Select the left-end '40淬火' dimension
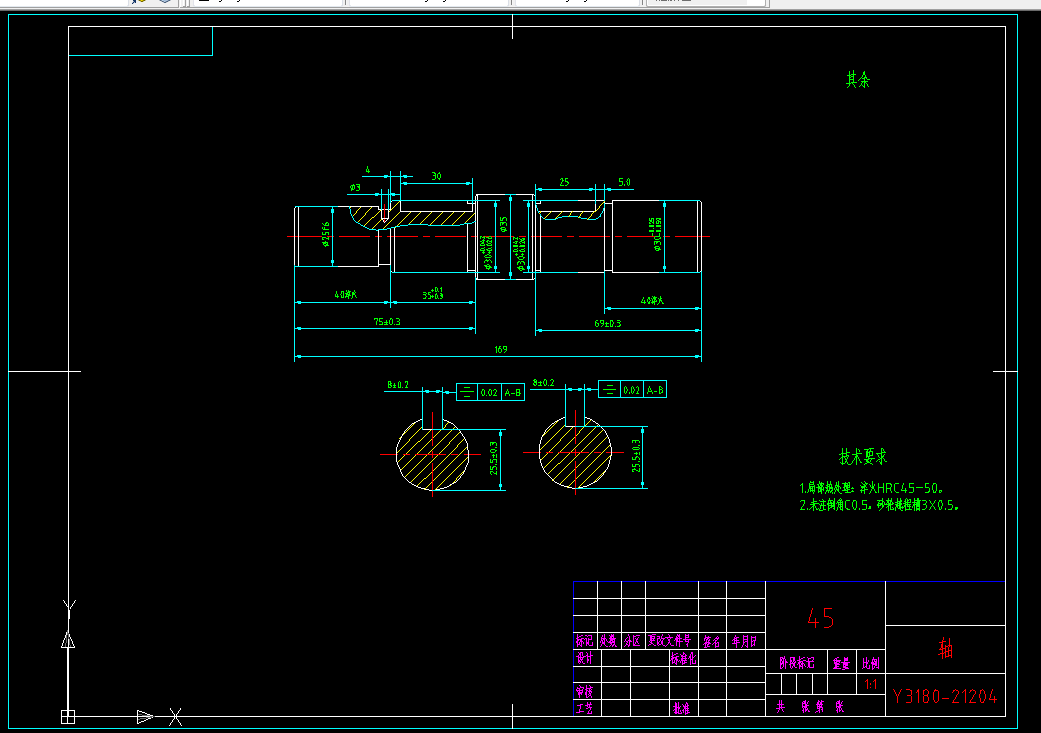 pyautogui.click(x=345, y=294)
